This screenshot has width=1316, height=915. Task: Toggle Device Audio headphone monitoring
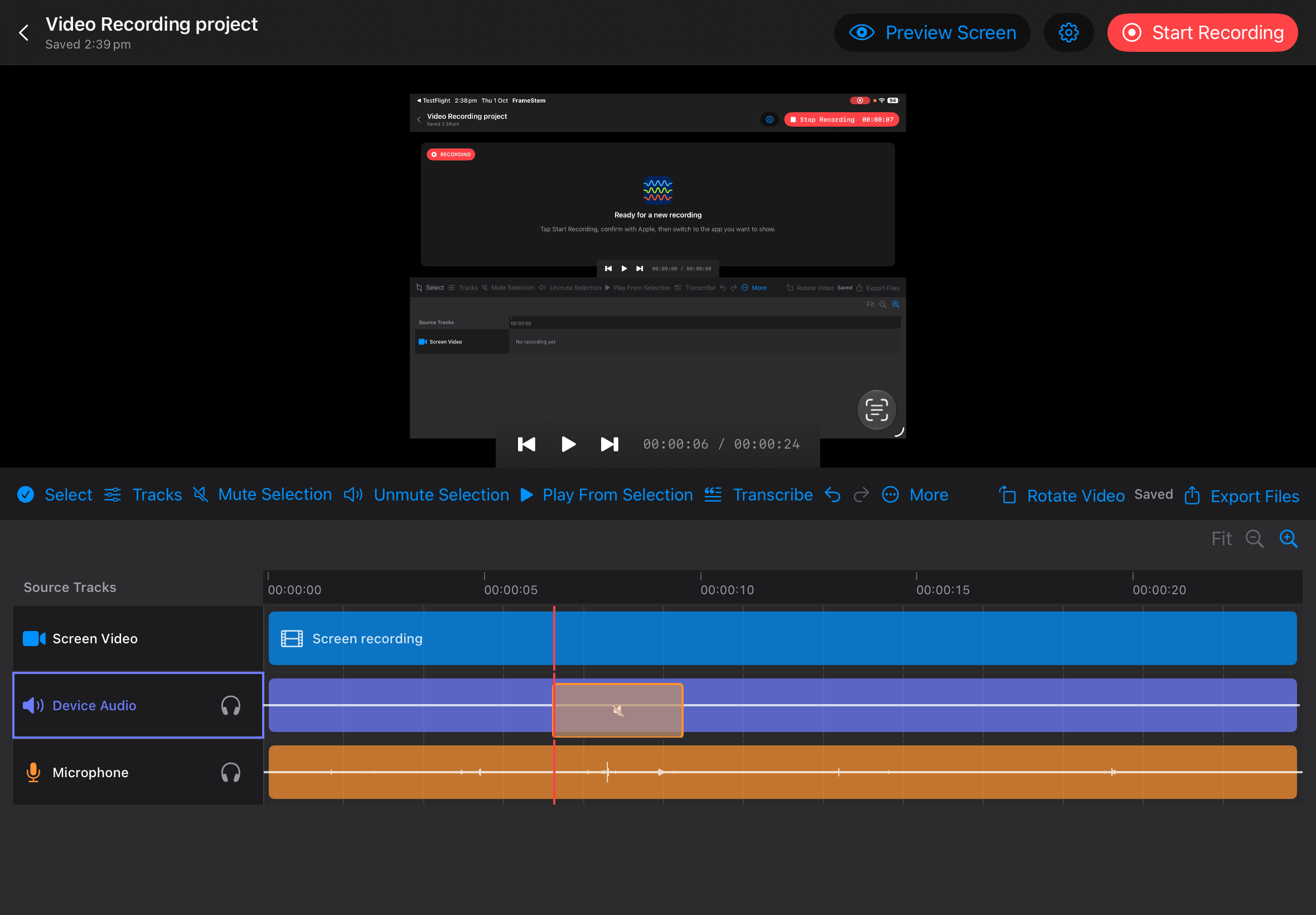(230, 705)
